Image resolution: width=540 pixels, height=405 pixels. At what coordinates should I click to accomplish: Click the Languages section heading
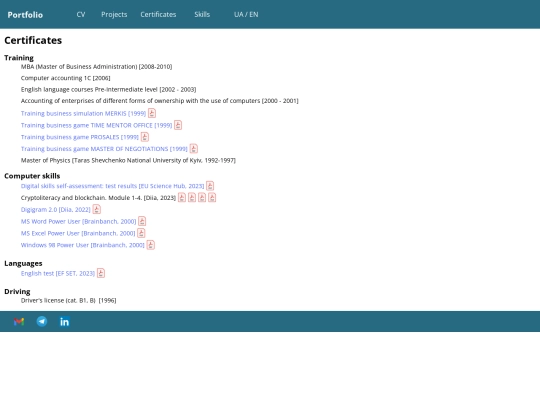pos(23,263)
